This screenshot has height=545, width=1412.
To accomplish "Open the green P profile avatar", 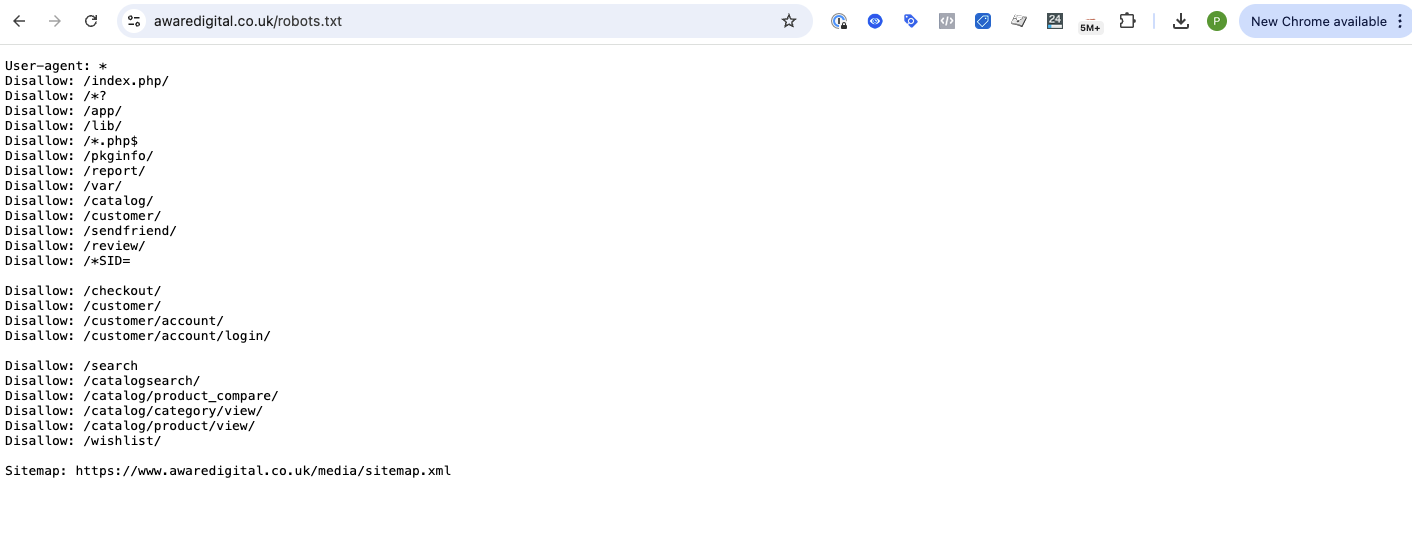I will coord(1217,21).
